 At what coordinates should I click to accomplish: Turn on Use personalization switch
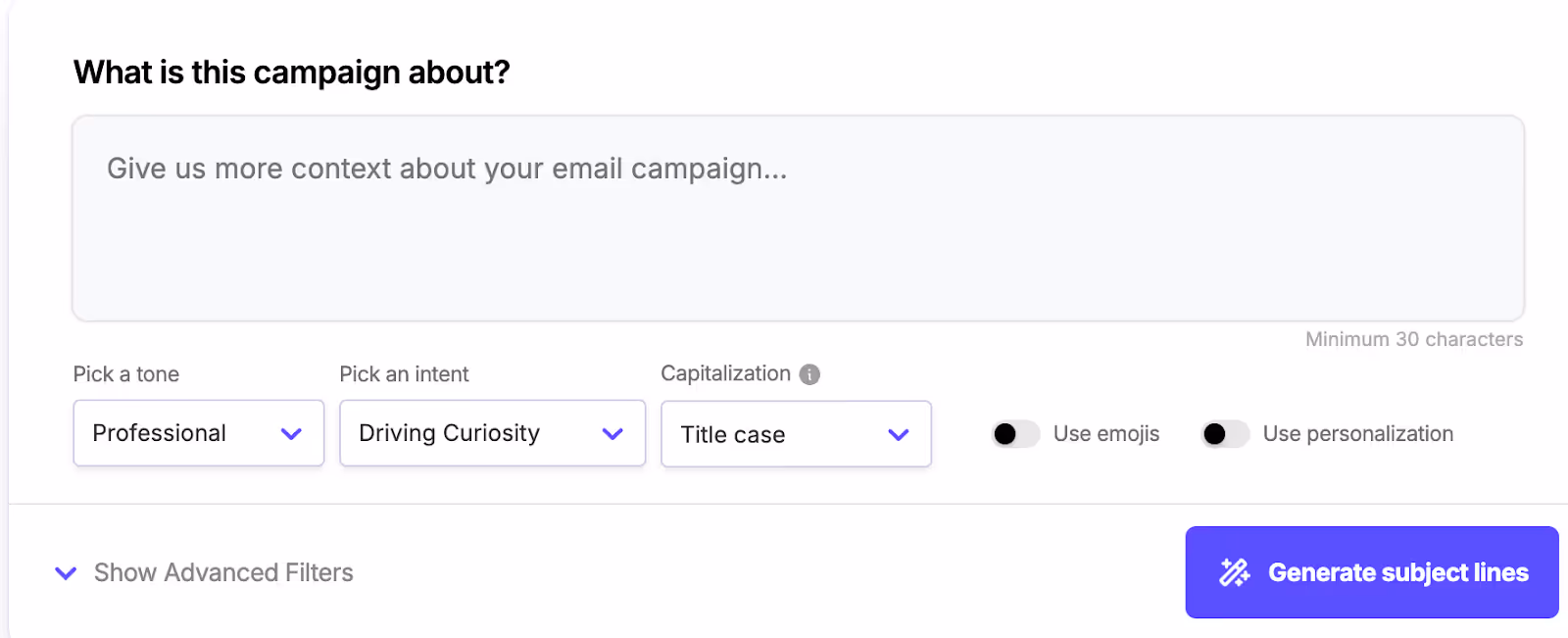click(1225, 433)
